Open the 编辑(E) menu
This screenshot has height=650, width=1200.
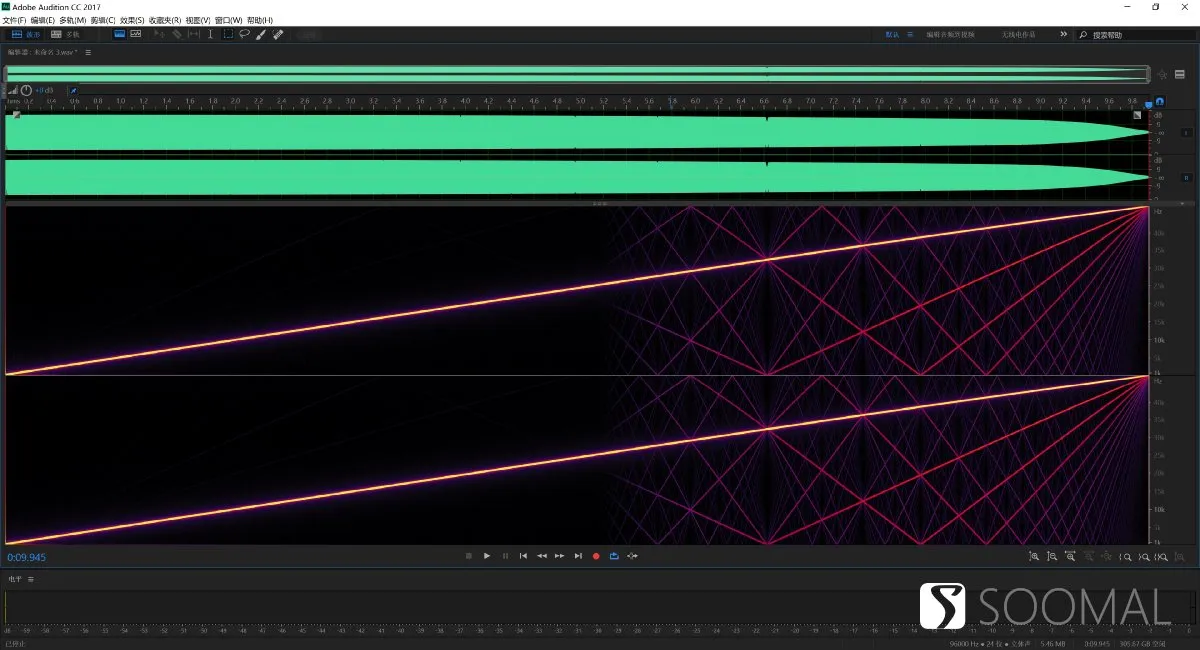(43, 20)
